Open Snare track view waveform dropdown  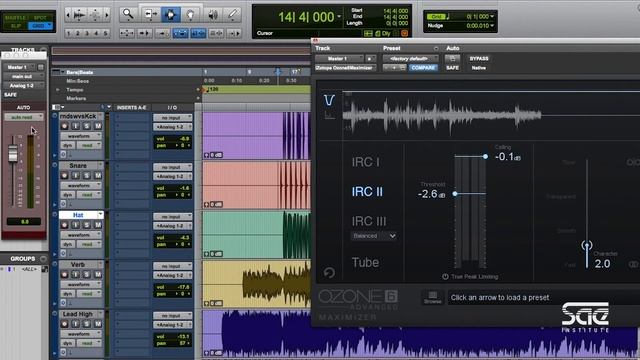(81, 185)
